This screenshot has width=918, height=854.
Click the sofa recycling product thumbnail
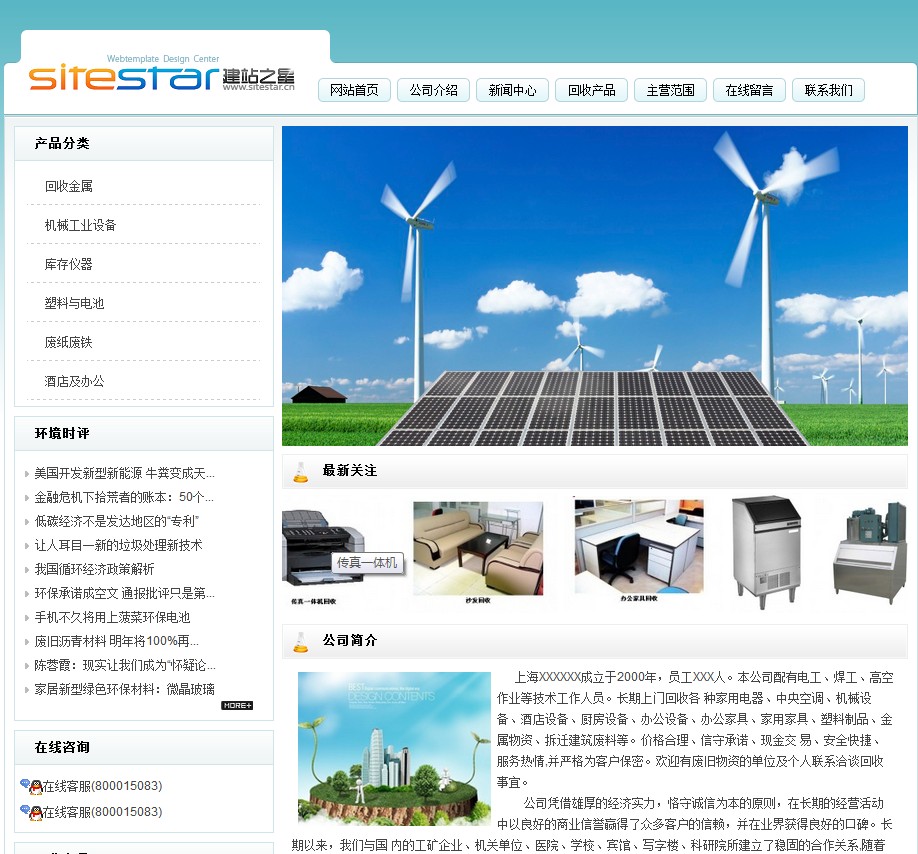click(478, 549)
